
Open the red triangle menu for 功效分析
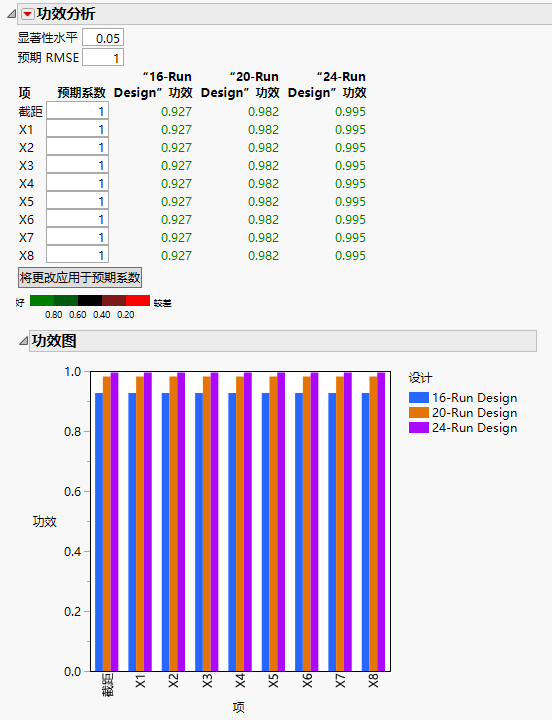click(28, 14)
